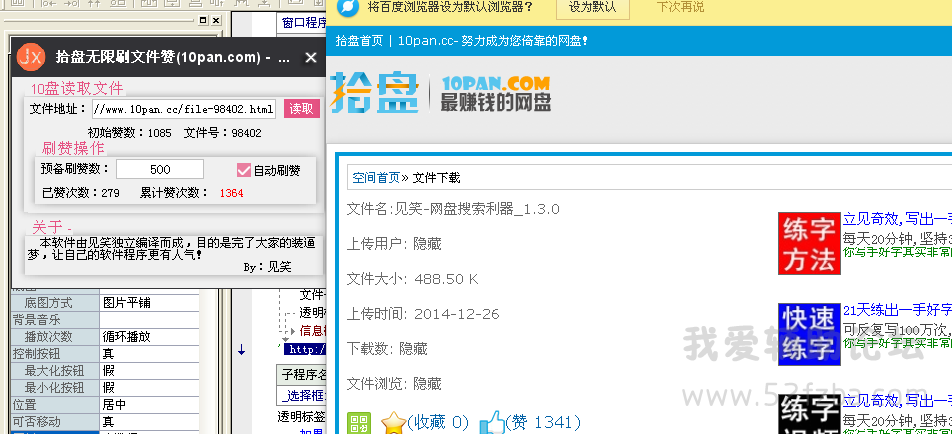Viewport: 952px width, 434px height.
Task: Click the 真 value of 控制按钮
Action: [x=149, y=353]
